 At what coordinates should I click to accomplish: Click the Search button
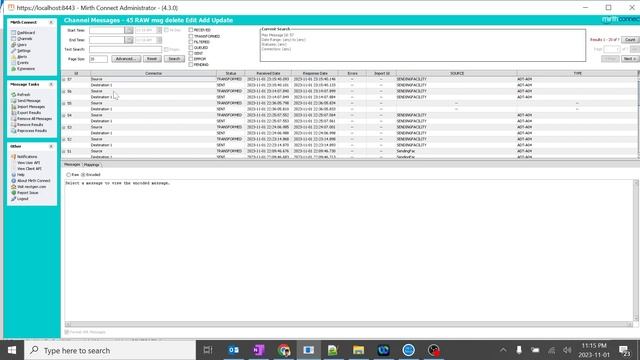174,59
